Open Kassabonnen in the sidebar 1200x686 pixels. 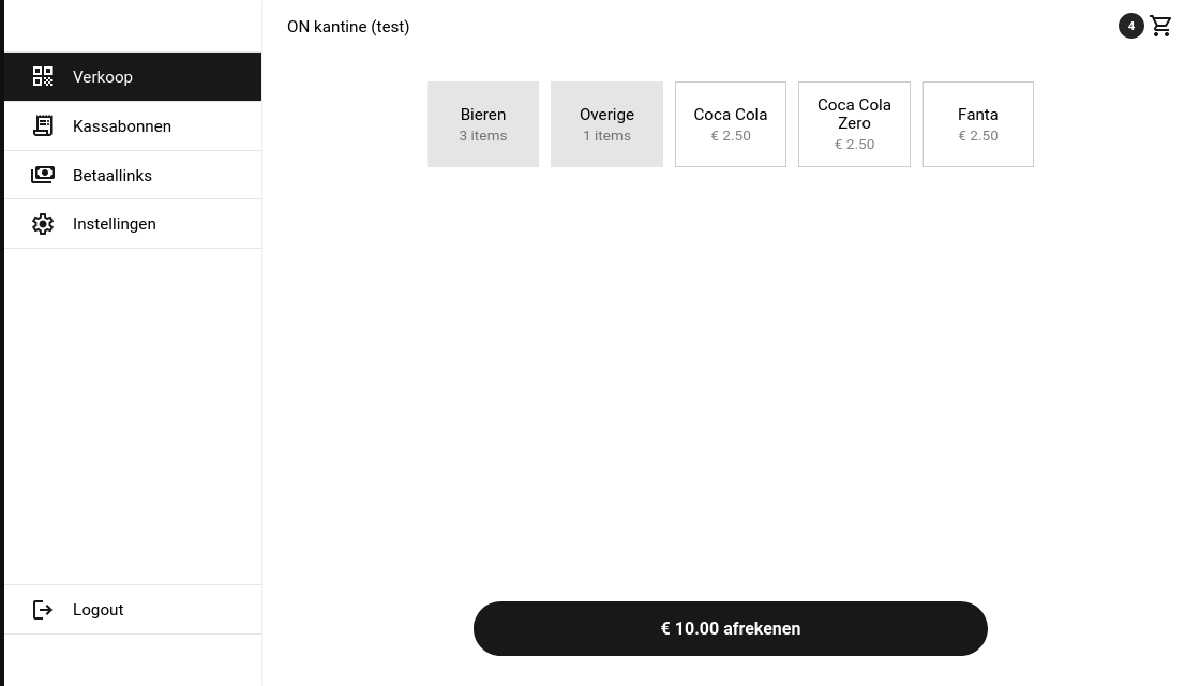click(122, 126)
